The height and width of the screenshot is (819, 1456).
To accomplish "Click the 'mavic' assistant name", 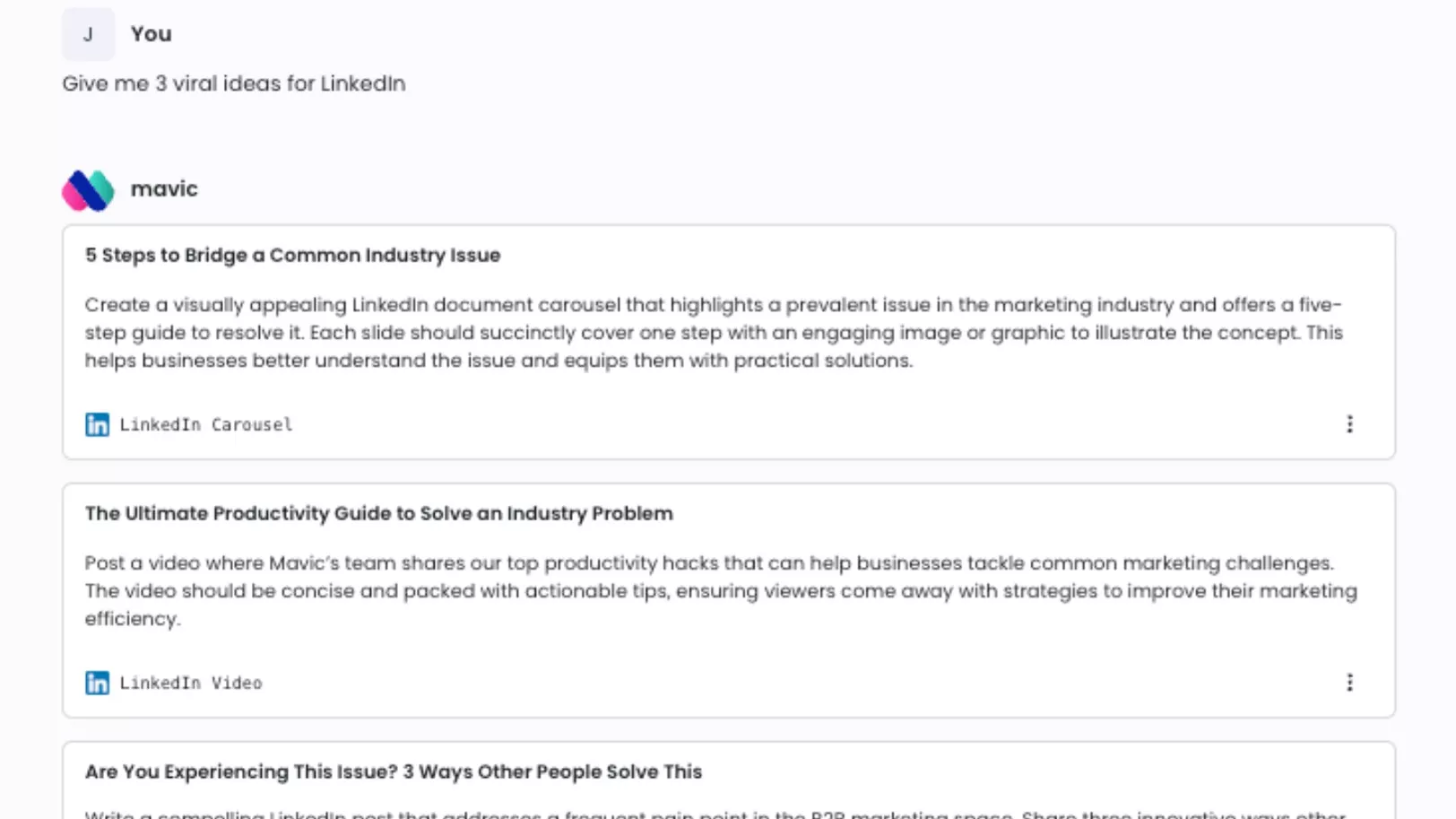I will (164, 189).
